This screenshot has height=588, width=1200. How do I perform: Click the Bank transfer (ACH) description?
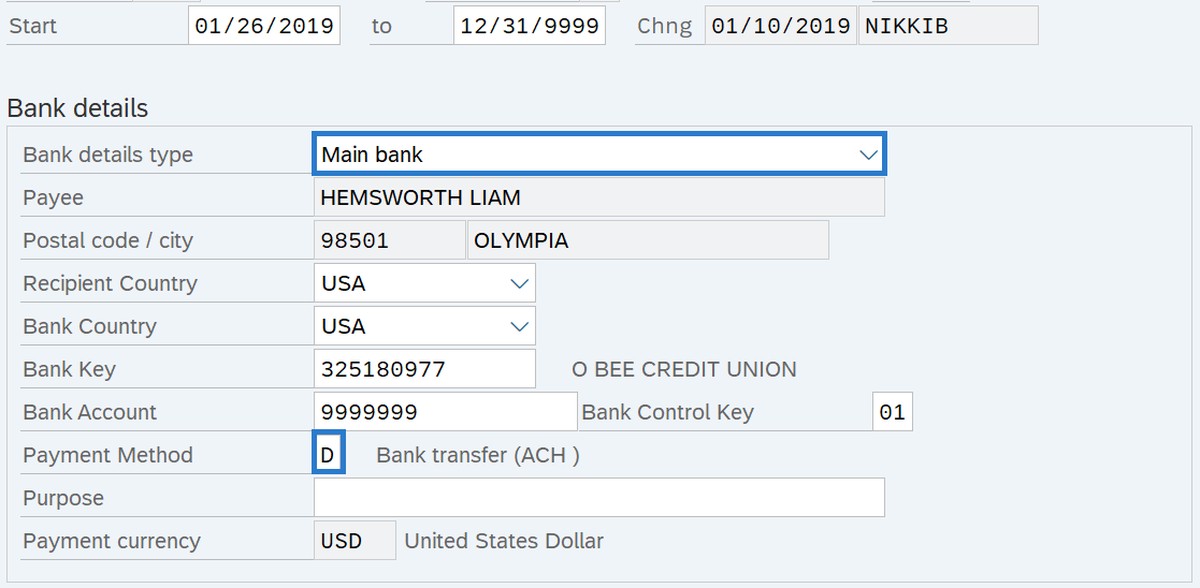(478, 456)
